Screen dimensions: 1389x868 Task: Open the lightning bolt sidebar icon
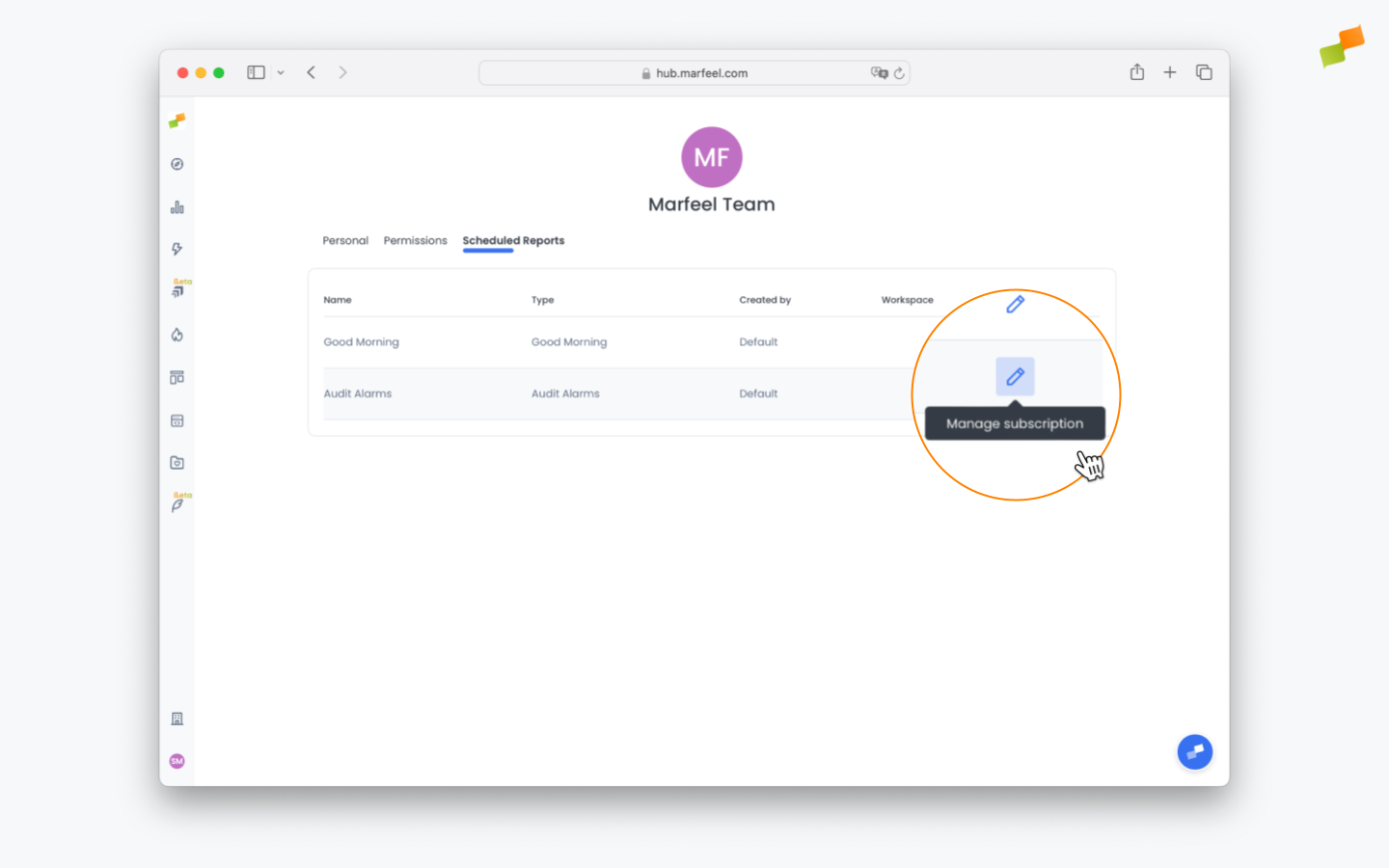177,249
